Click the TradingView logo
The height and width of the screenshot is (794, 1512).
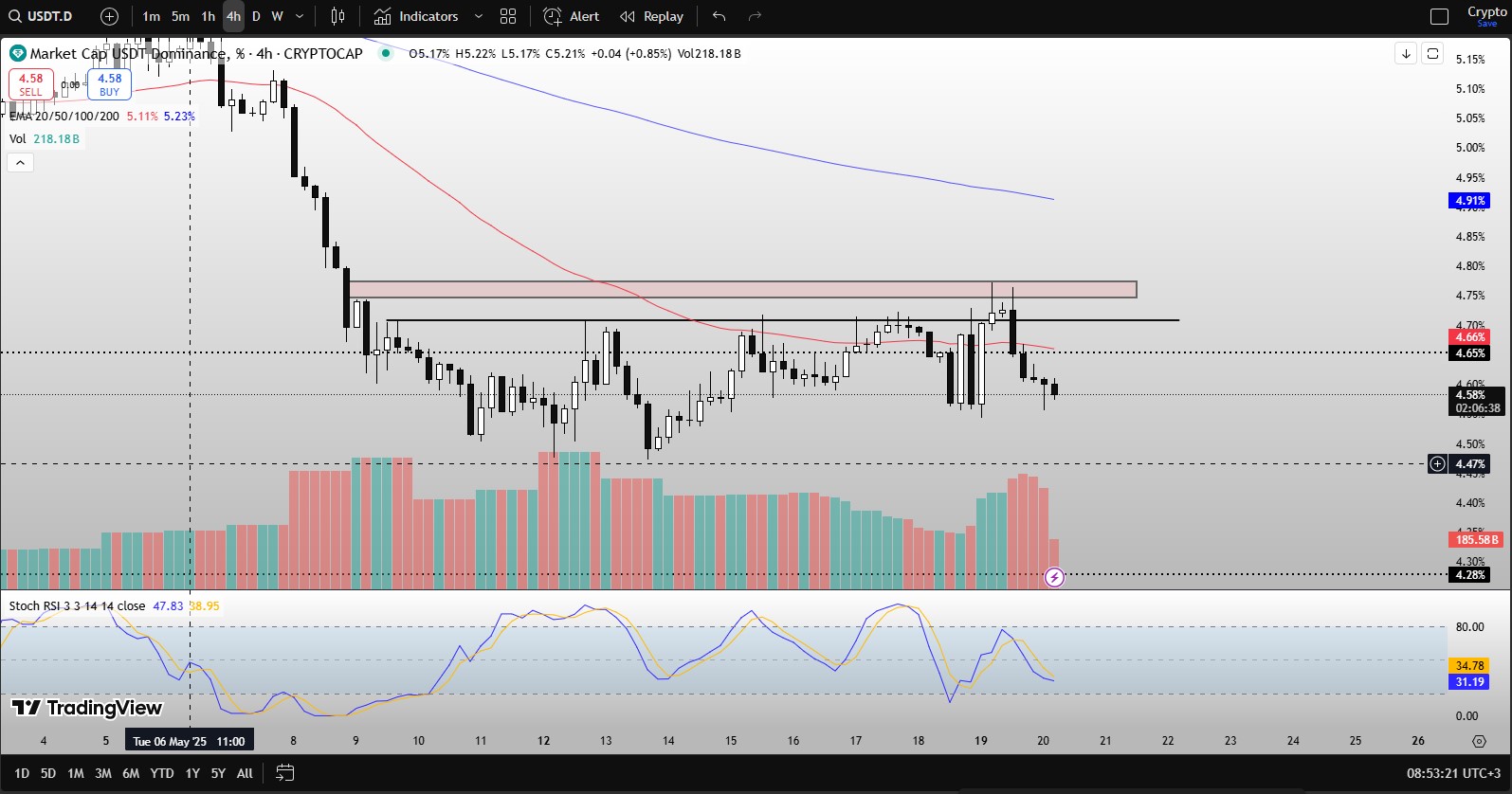[x=86, y=708]
